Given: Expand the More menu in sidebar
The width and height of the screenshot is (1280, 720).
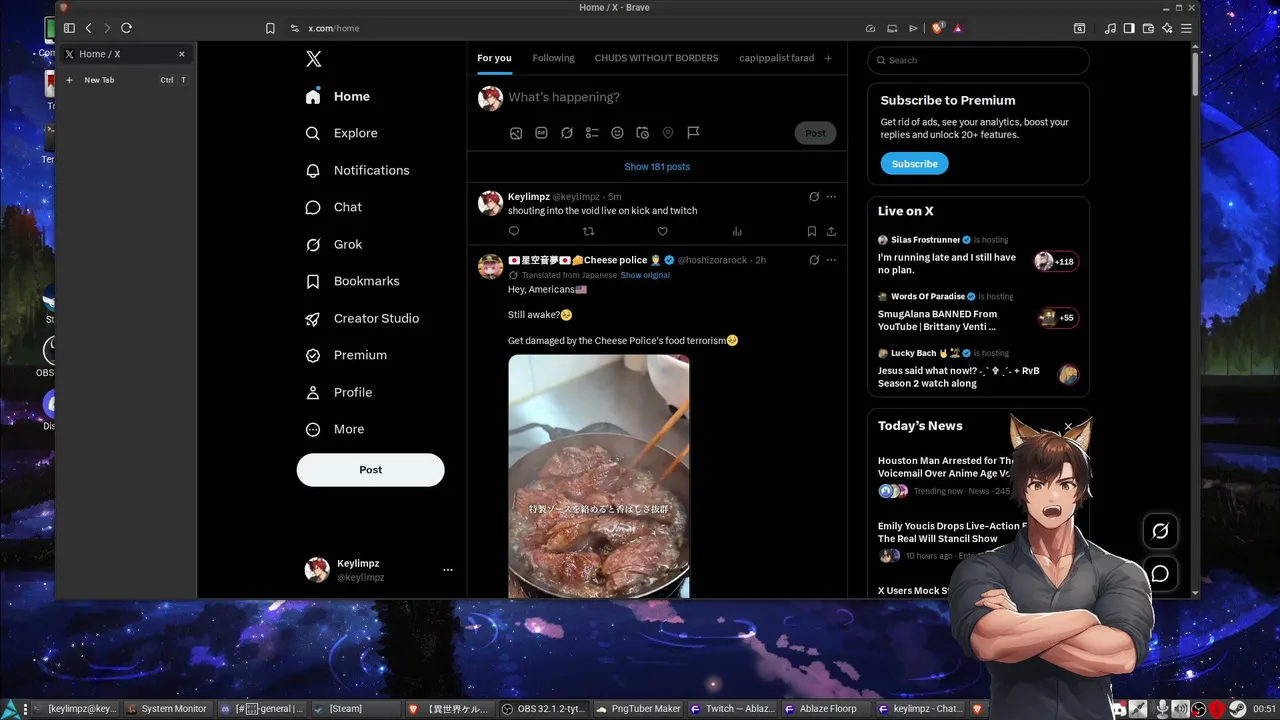Looking at the screenshot, I should click(x=335, y=429).
